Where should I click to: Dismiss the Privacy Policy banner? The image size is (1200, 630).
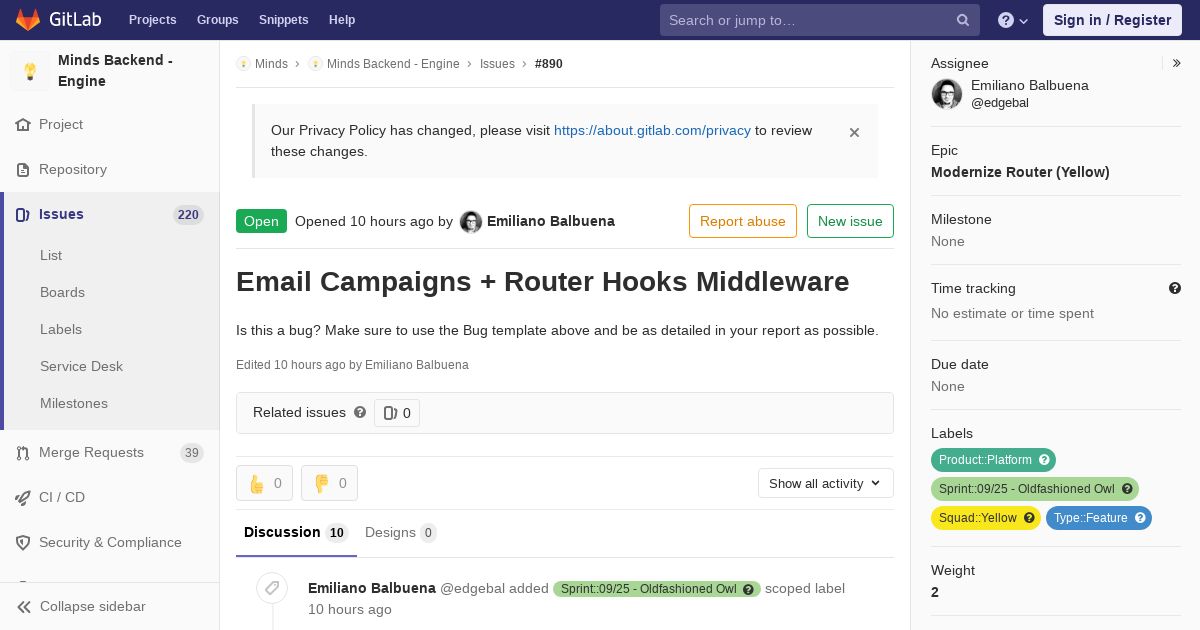854,132
